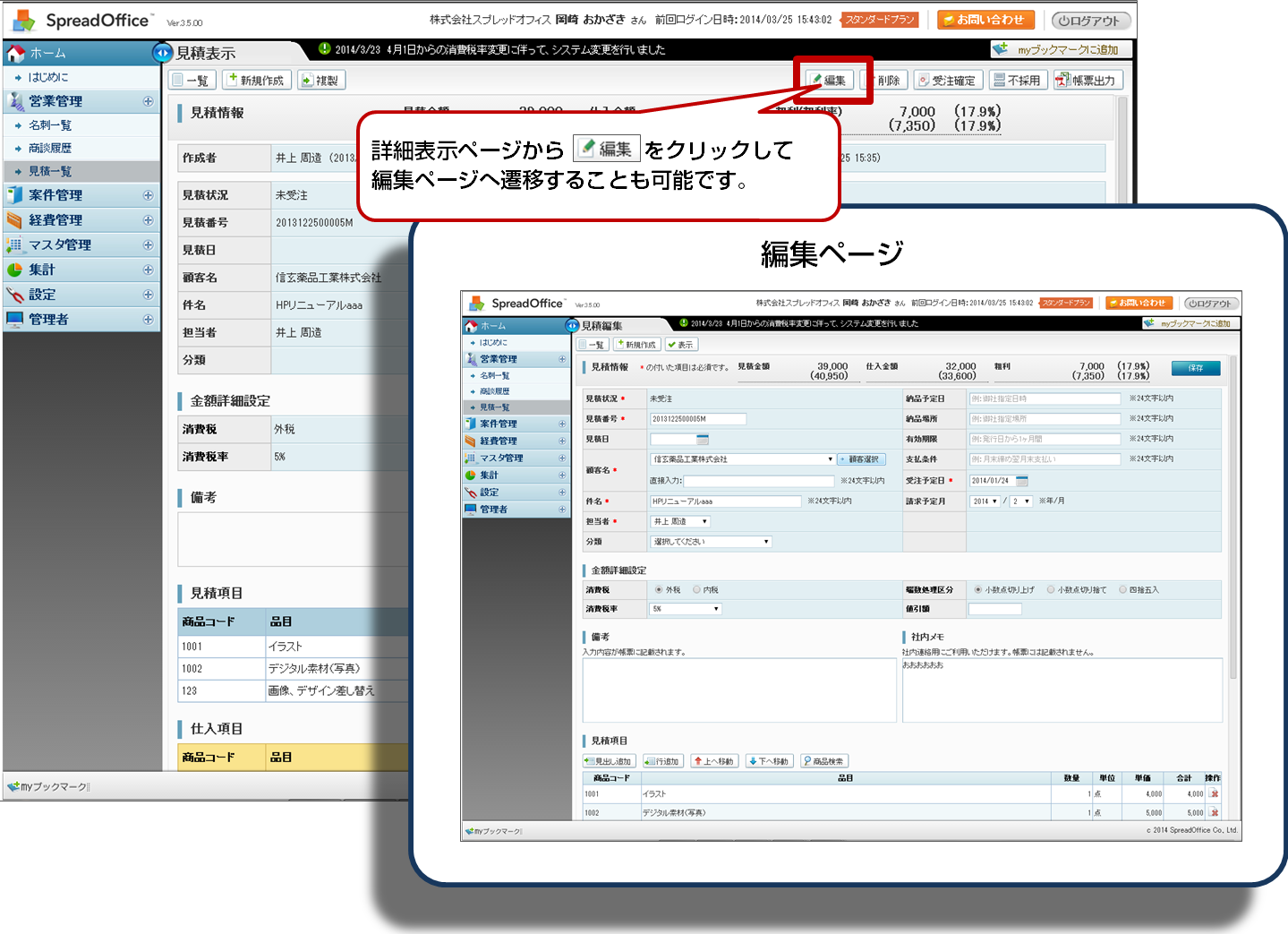Click ログアウト in the 見積表示 window header
The width and height of the screenshot is (1288, 934).
(1090, 21)
